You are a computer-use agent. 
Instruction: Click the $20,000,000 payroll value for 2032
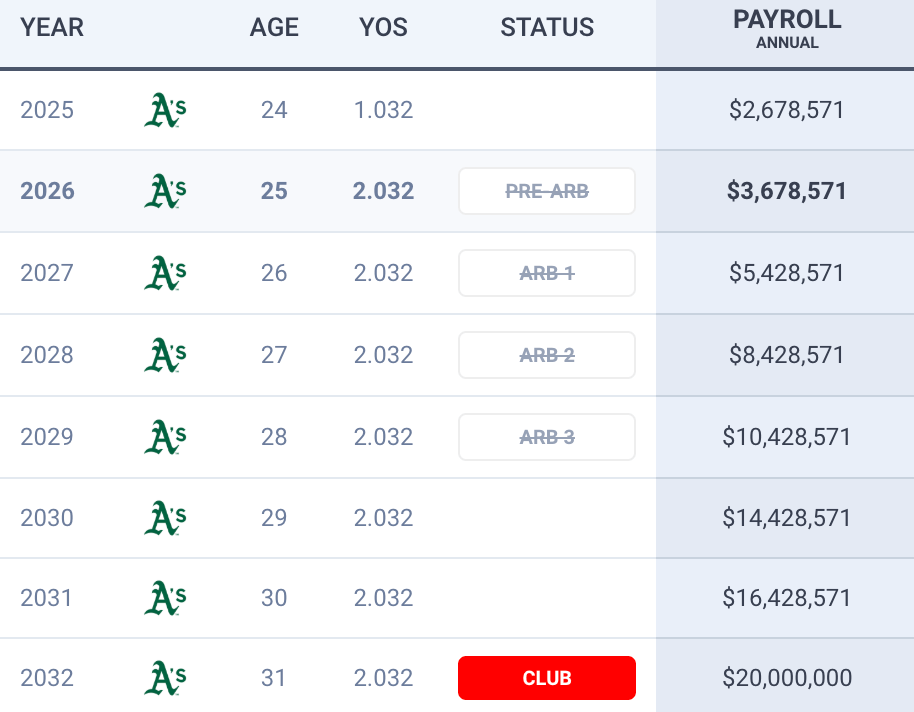[x=787, y=678]
